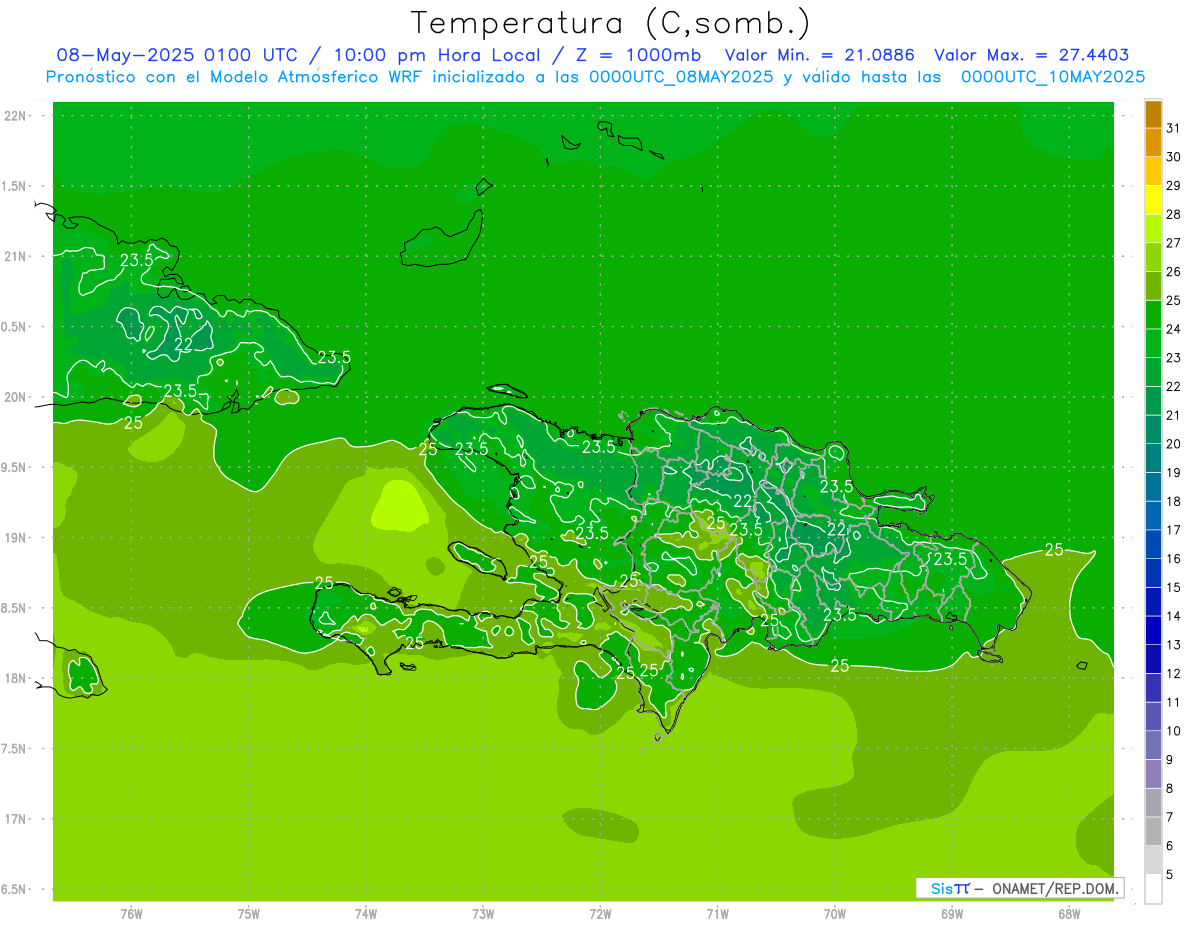The image size is (1200, 927).
Task: Click the legend label 24
Action: click(x=1174, y=329)
